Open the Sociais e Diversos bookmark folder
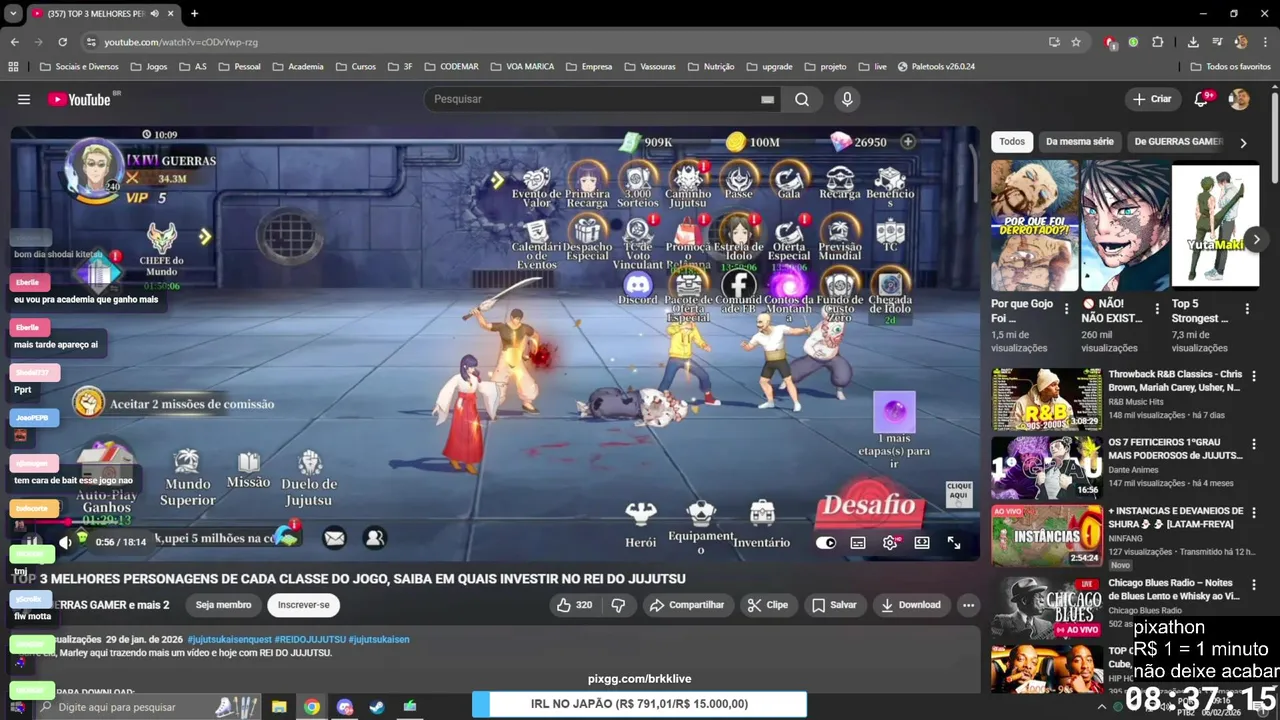Screen dimensions: 1280x720 click(x=79, y=67)
